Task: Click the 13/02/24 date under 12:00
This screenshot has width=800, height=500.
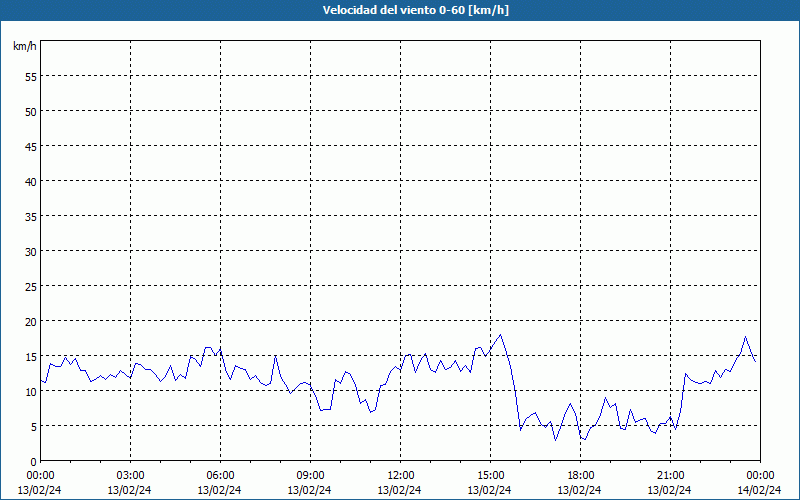Action: coord(399,490)
